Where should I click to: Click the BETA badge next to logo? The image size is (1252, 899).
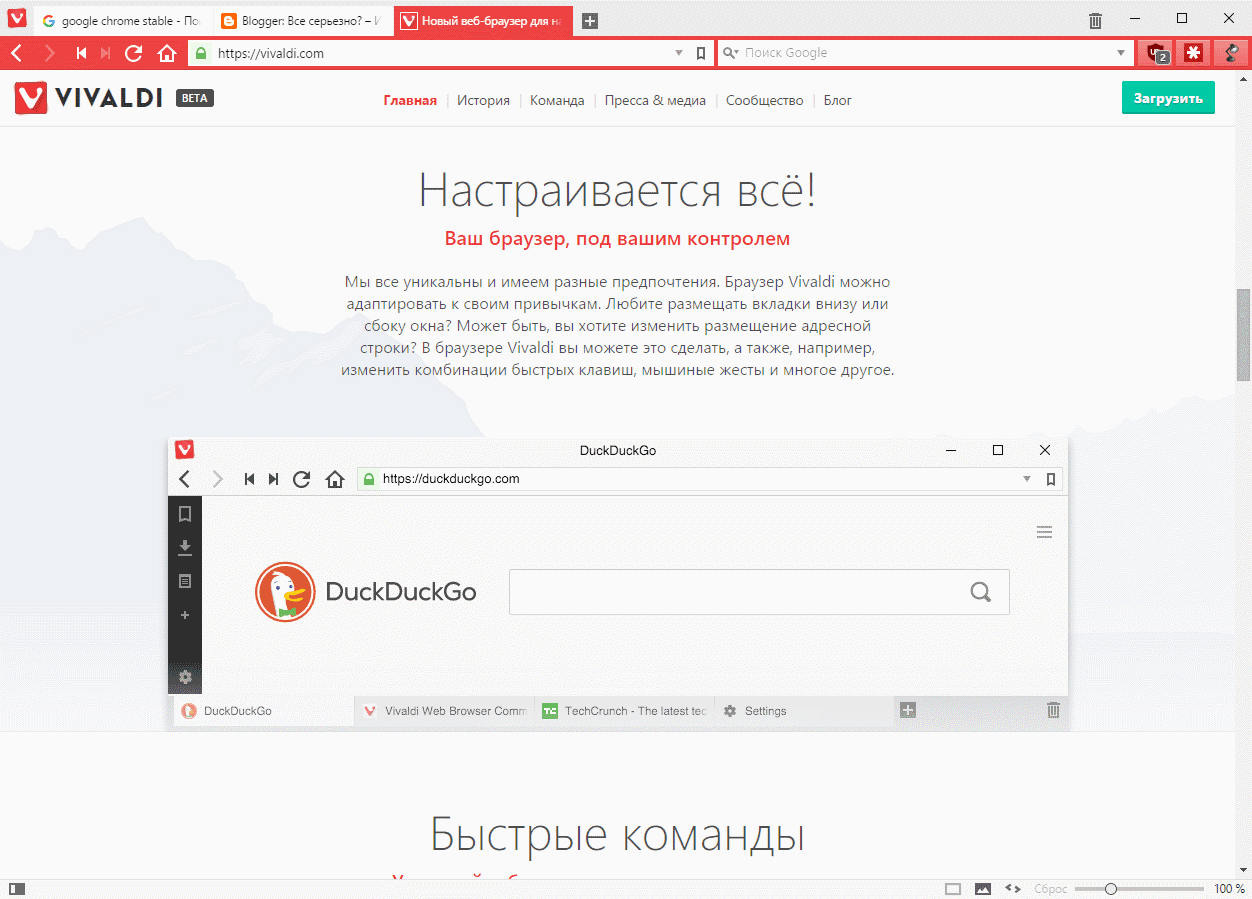[x=195, y=98]
